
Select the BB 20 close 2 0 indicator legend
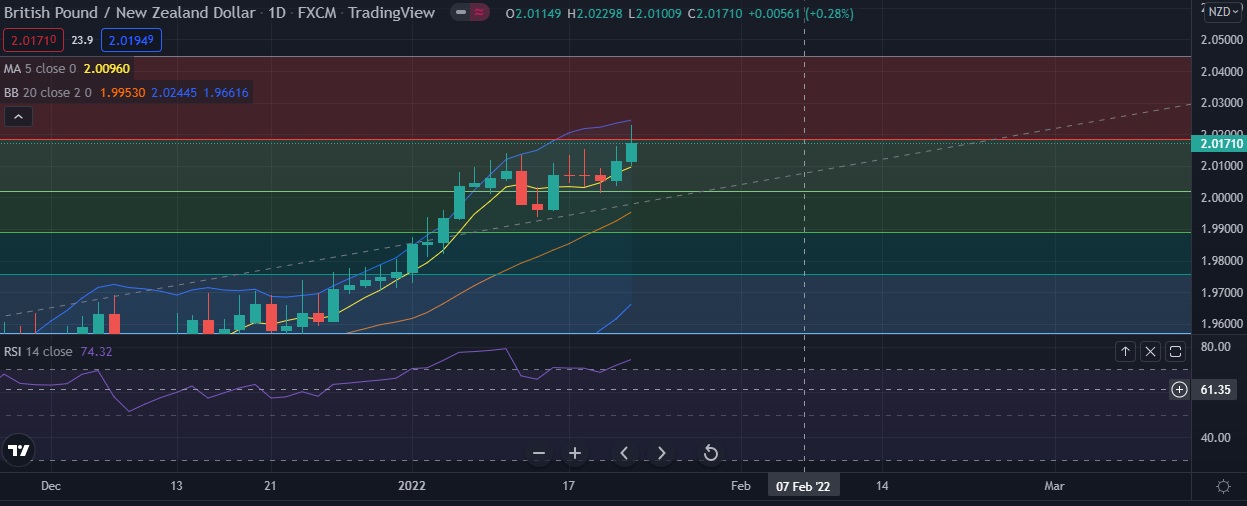click(x=47, y=92)
